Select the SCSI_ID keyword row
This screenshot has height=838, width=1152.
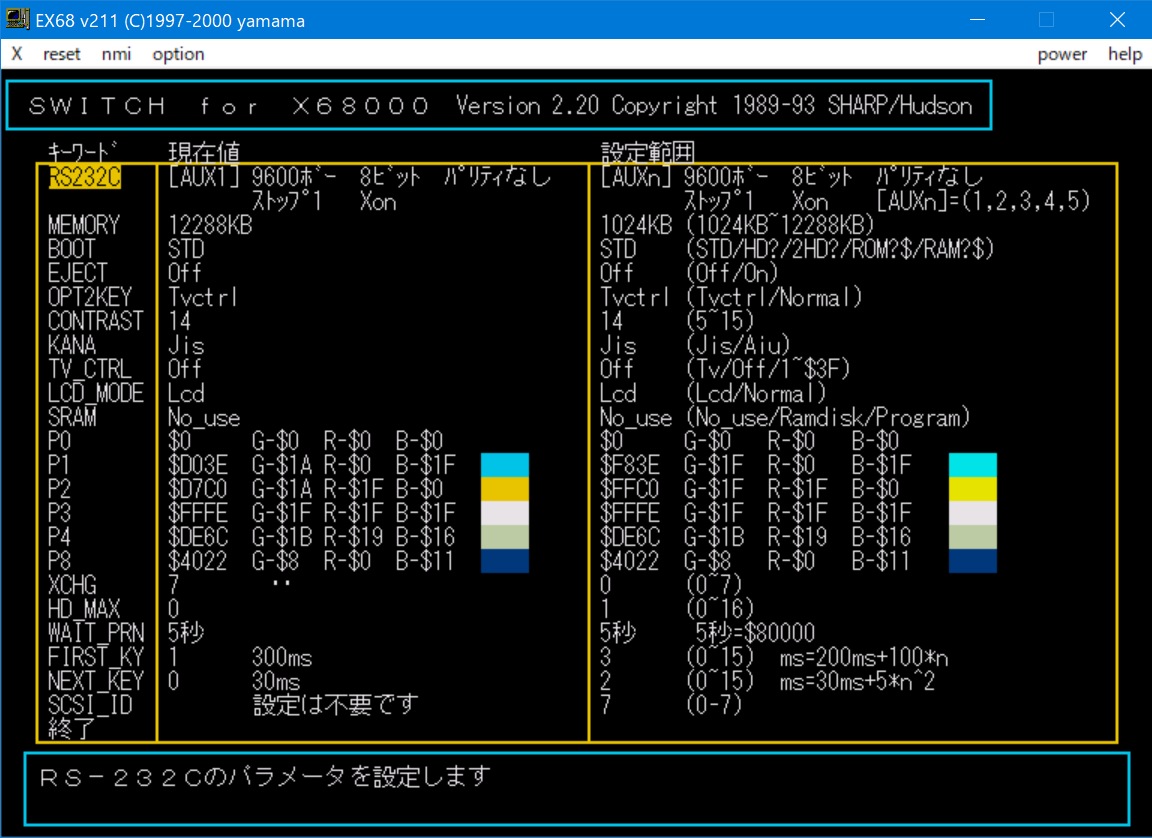click(90, 705)
